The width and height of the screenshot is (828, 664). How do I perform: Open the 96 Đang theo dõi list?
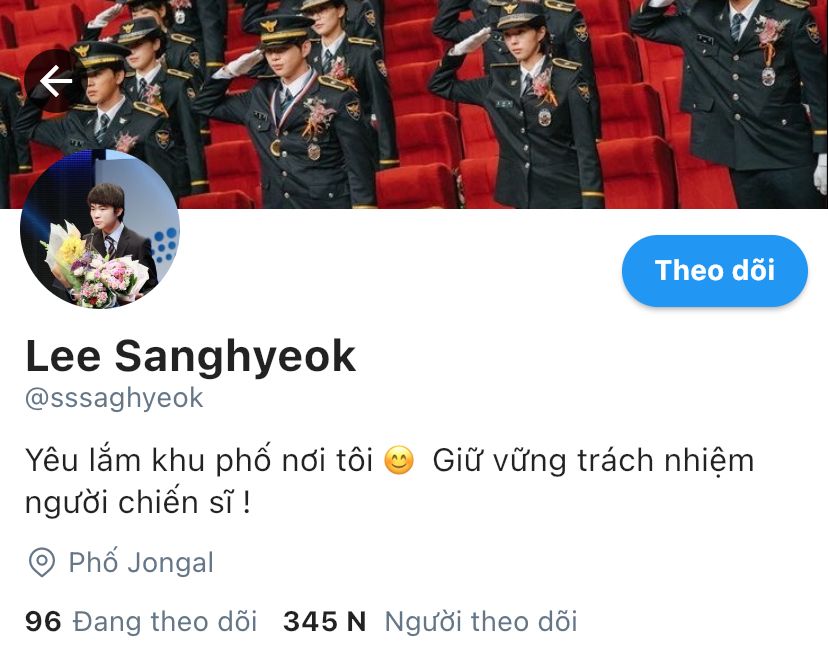(x=141, y=621)
